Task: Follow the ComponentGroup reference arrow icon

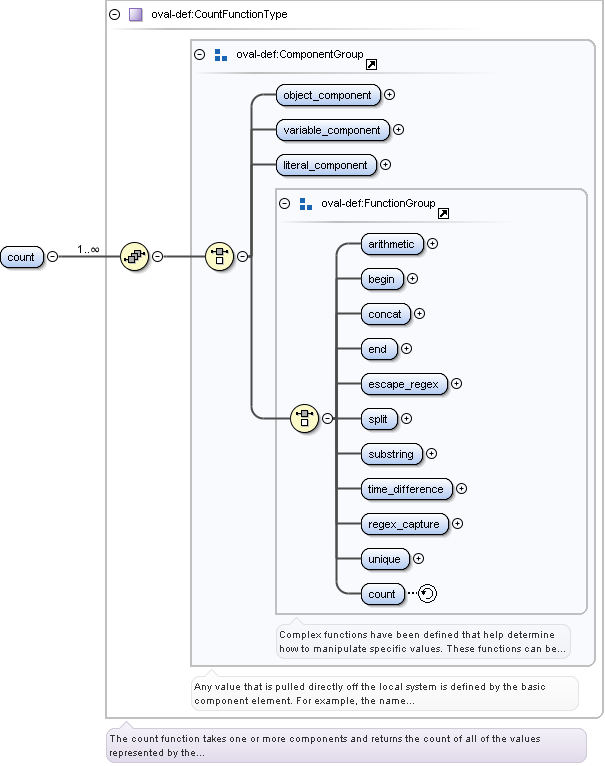Action: 371,65
